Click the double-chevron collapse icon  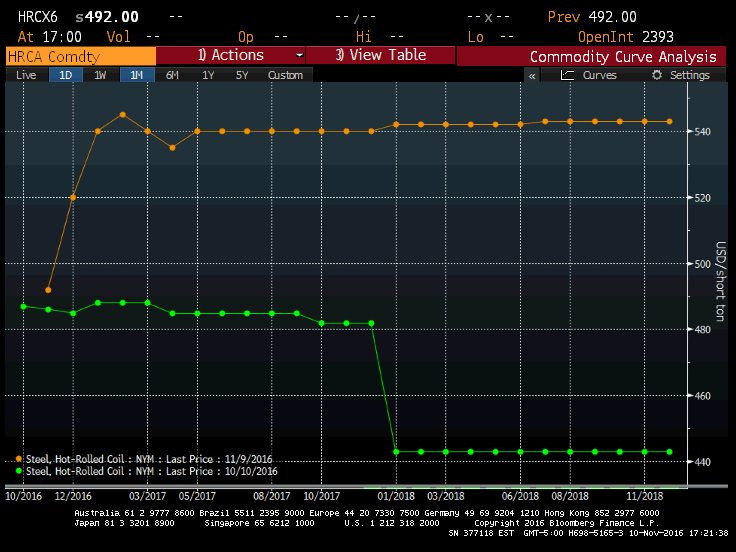click(x=532, y=75)
